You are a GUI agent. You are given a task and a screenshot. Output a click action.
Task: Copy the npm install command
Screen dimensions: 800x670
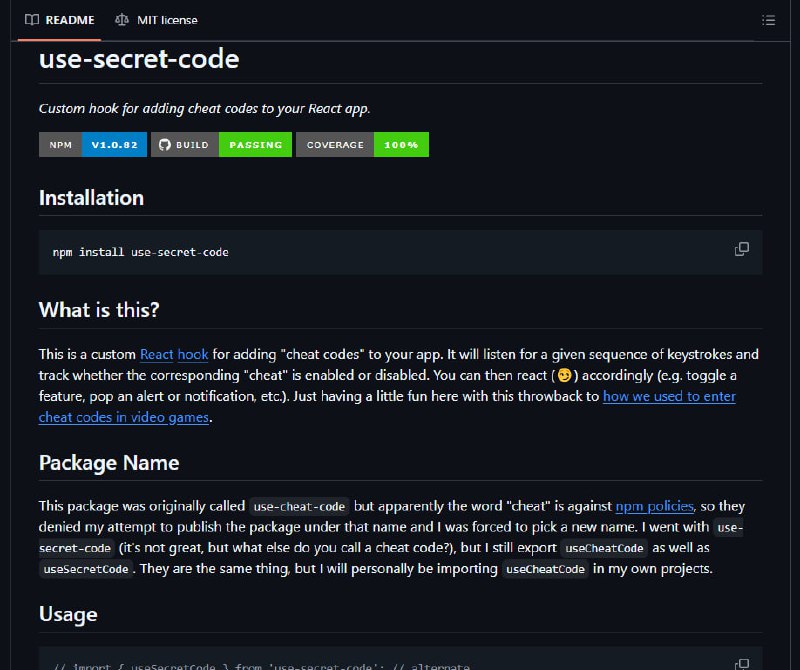click(x=742, y=249)
